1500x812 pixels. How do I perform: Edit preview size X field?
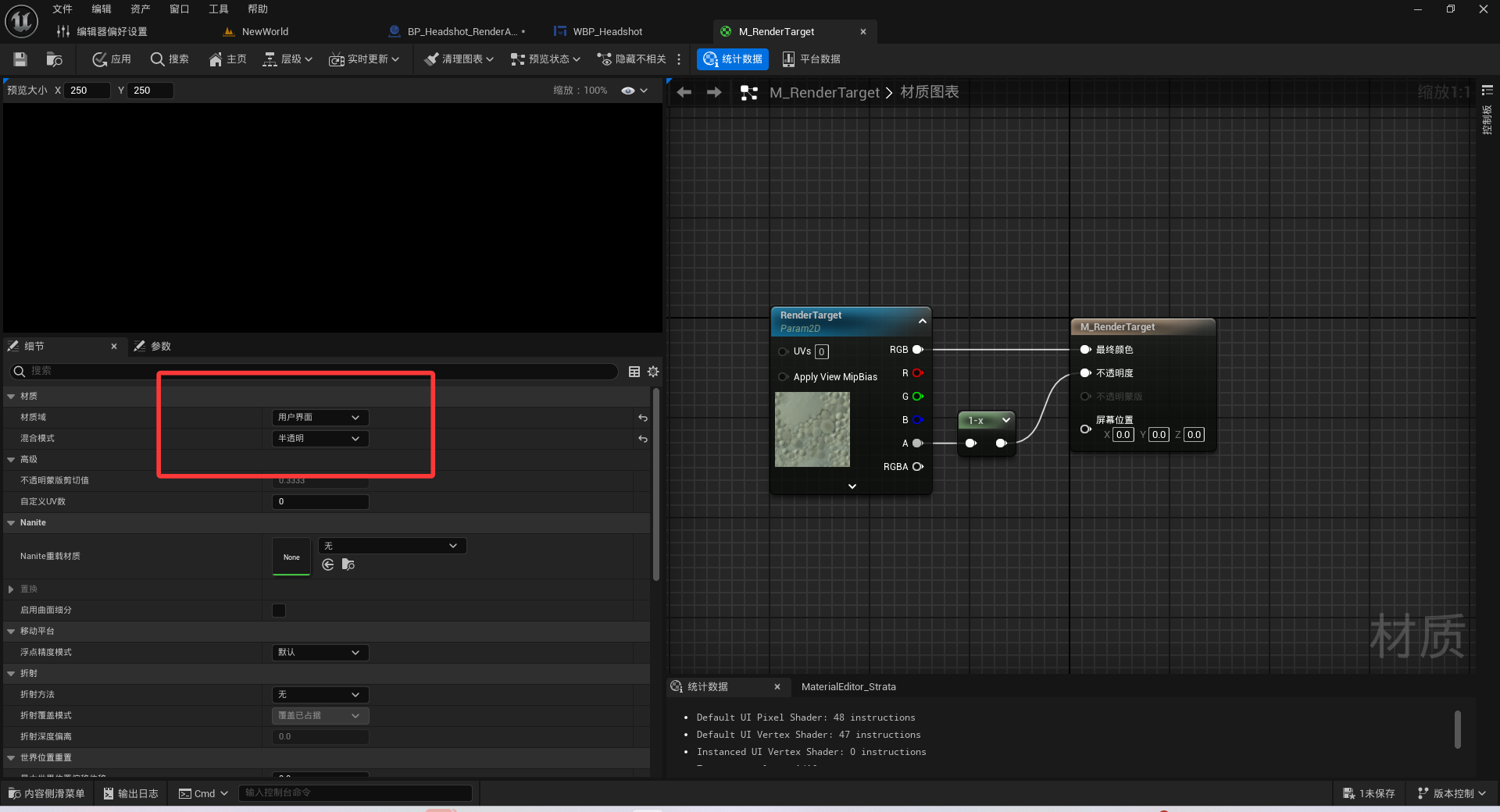pyautogui.click(x=87, y=91)
